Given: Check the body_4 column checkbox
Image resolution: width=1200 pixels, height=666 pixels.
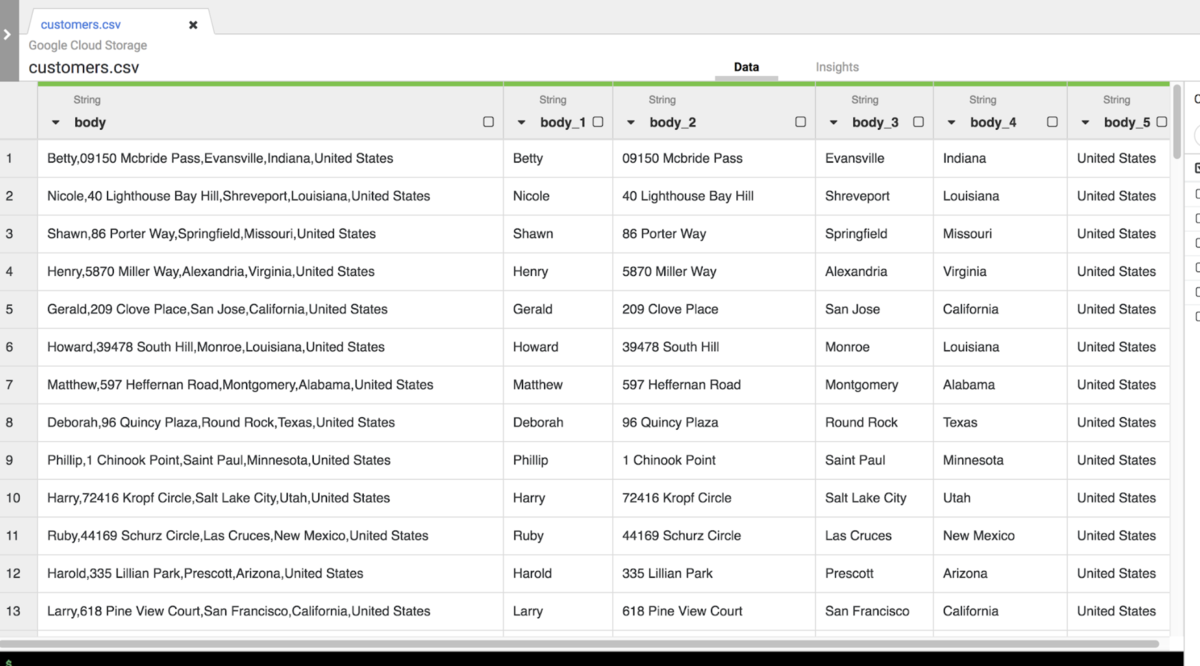Looking at the screenshot, I should (x=1052, y=122).
